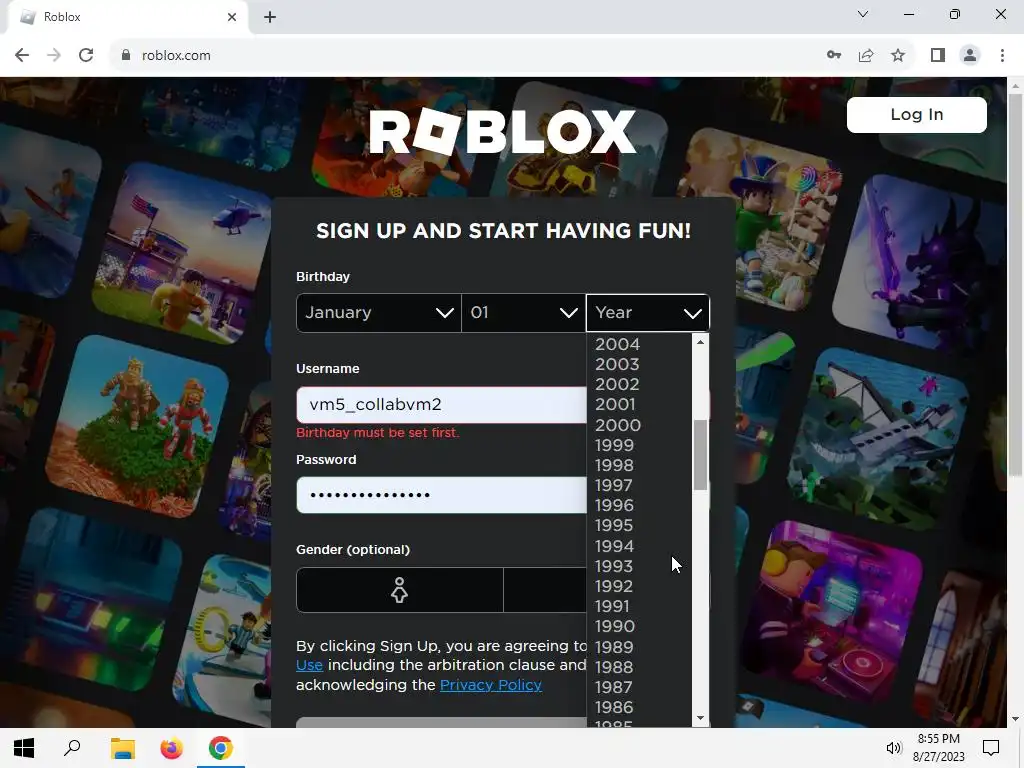Open a new browser tab
Image resolution: width=1024 pixels, height=768 pixels.
[x=270, y=17]
